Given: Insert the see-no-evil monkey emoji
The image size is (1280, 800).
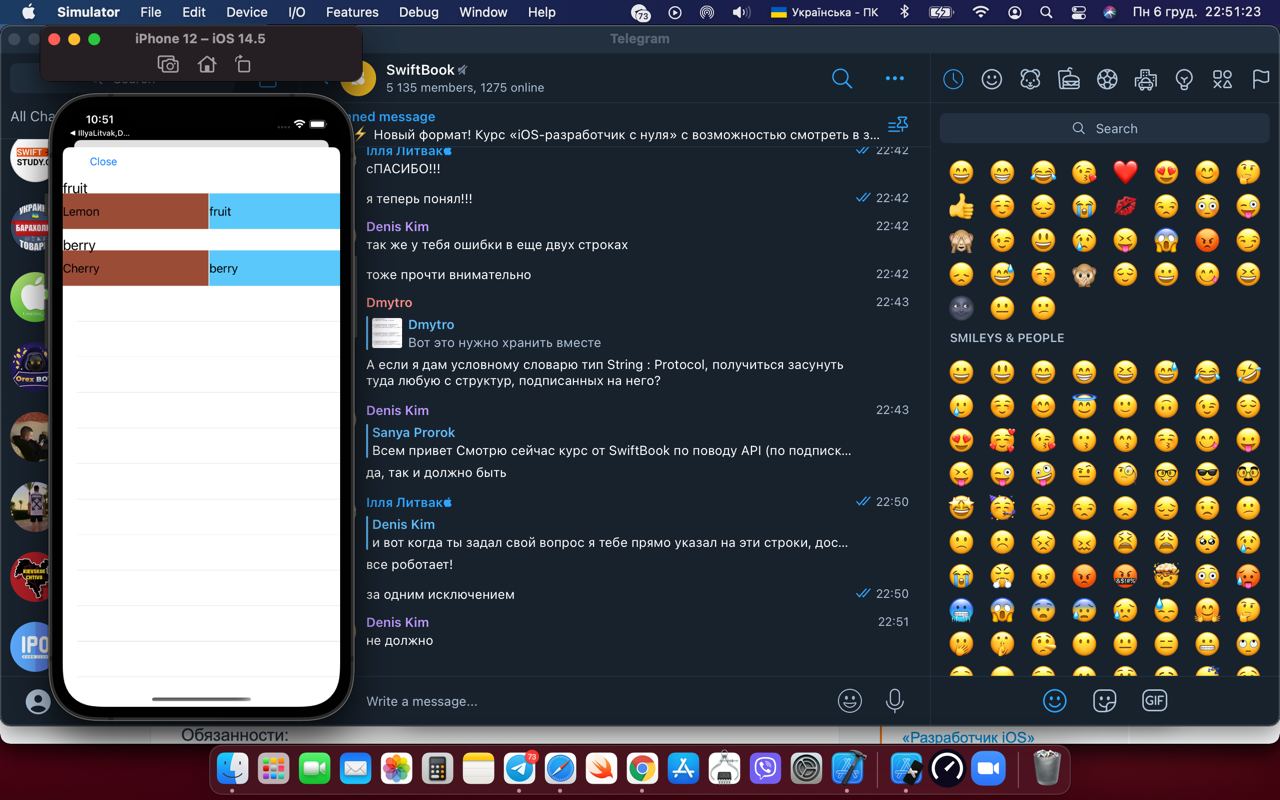Looking at the screenshot, I should (961, 240).
